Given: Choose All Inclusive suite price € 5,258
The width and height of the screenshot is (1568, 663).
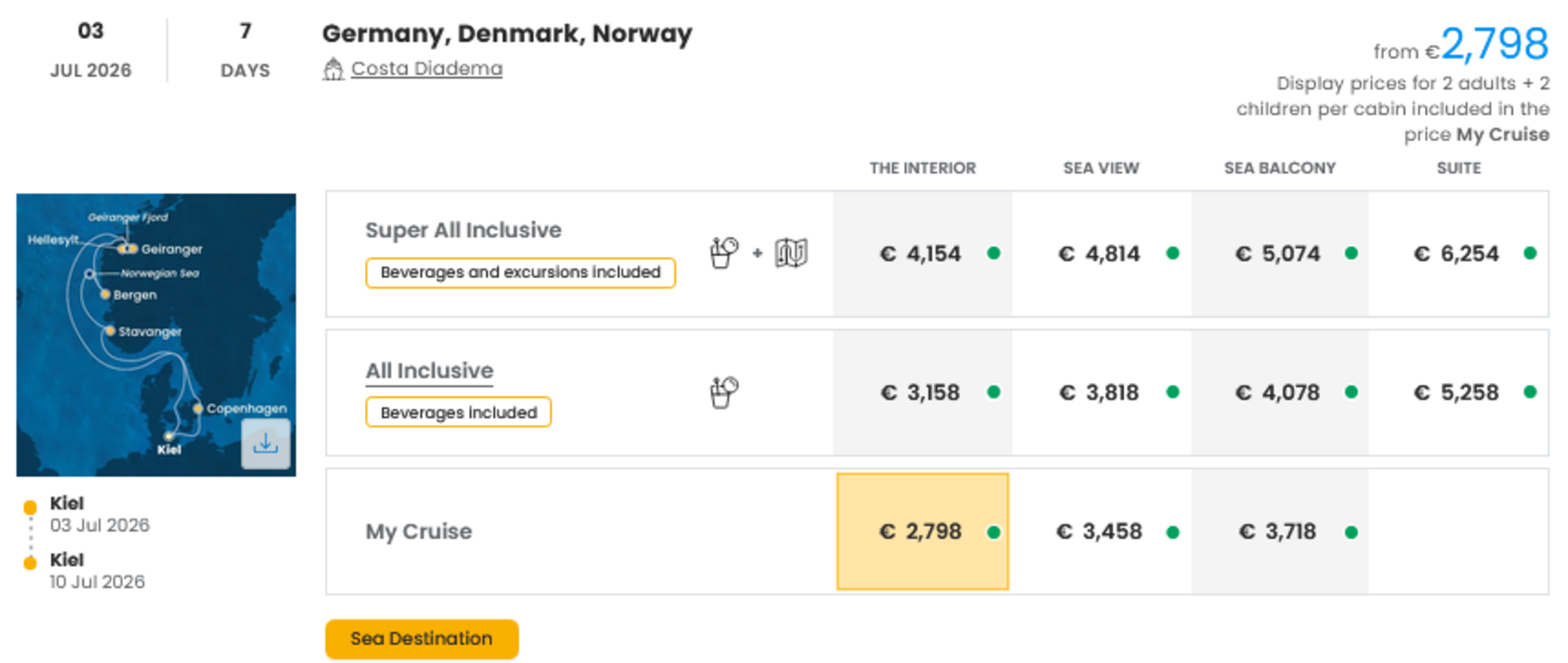Looking at the screenshot, I should click(x=1456, y=392).
